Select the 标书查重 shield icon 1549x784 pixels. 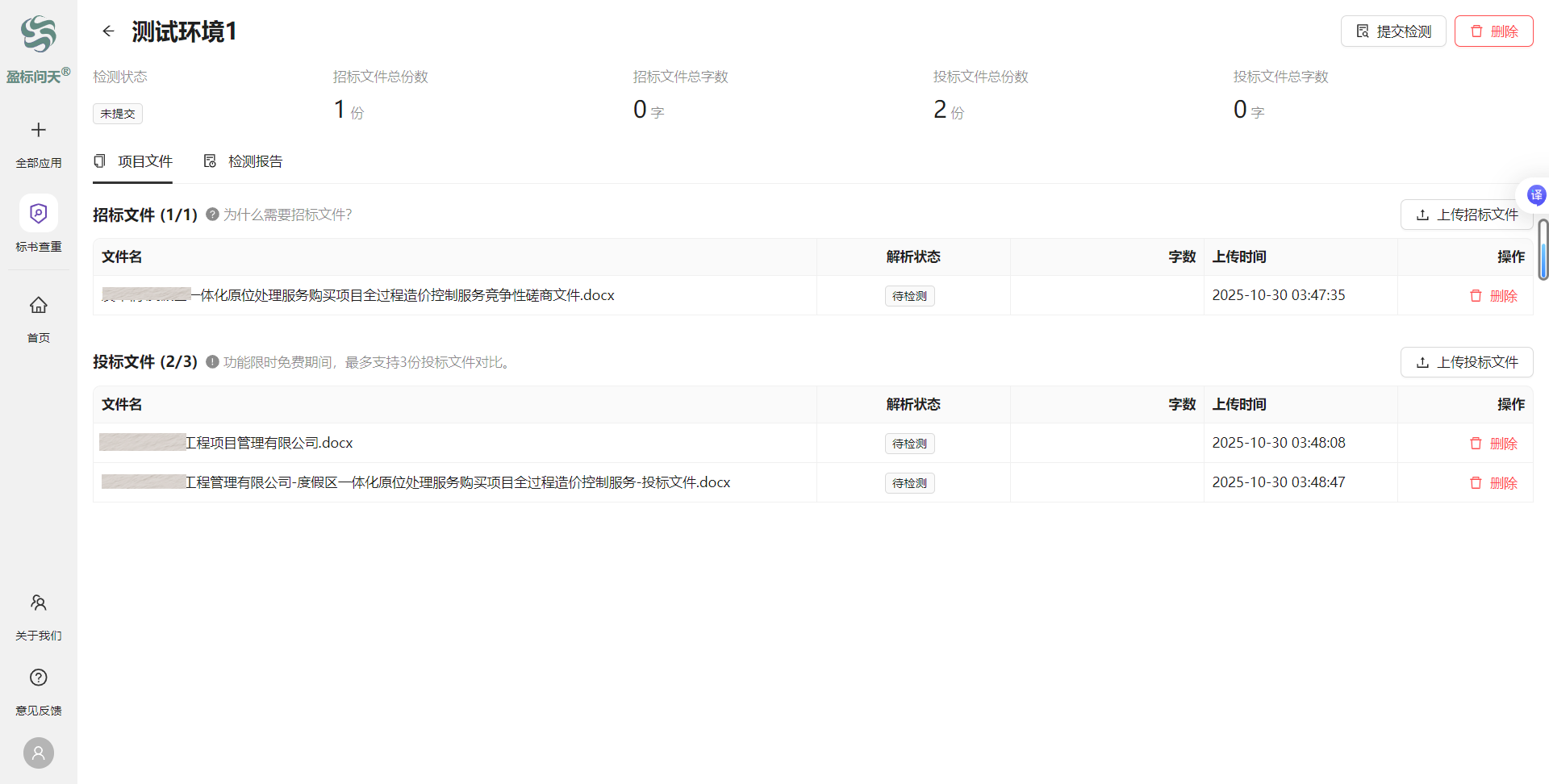pyautogui.click(x=38, y=213)
